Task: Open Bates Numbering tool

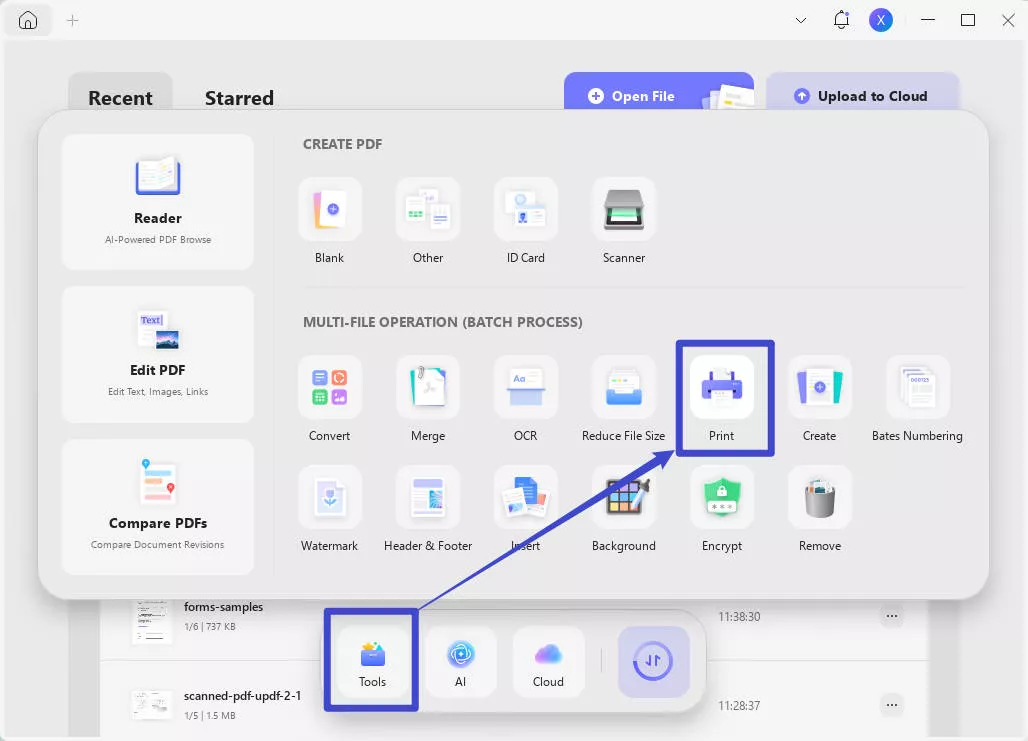Action: [917, 388]
